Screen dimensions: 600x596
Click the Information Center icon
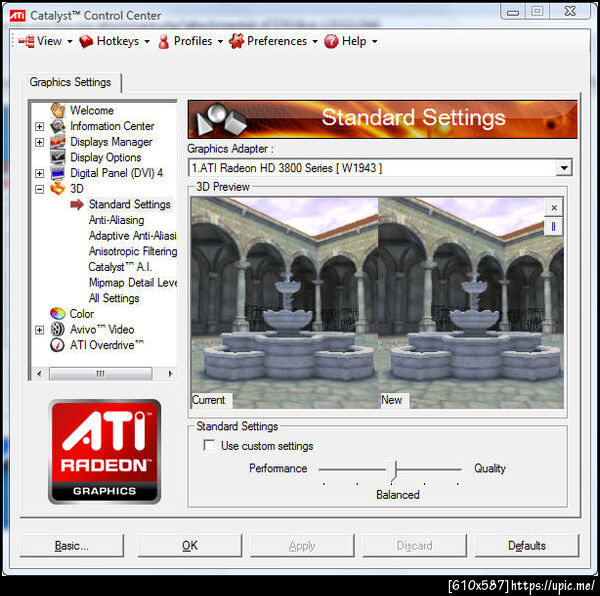pyautogui.click(x=58, y=126)
